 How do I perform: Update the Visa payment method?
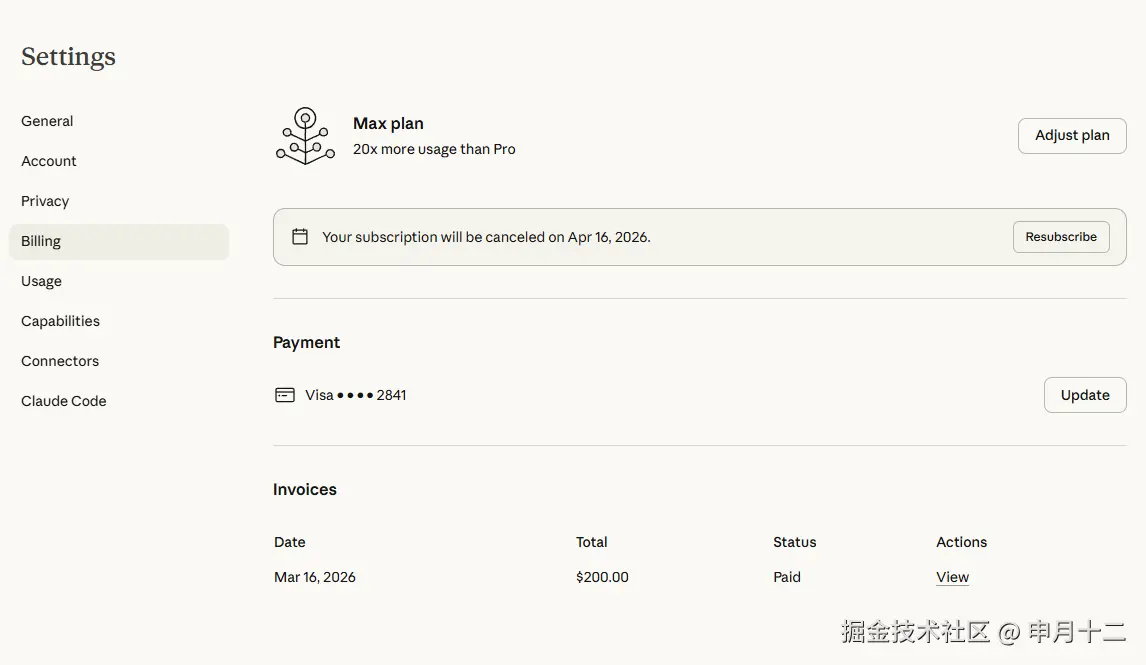pos(1085,395)
